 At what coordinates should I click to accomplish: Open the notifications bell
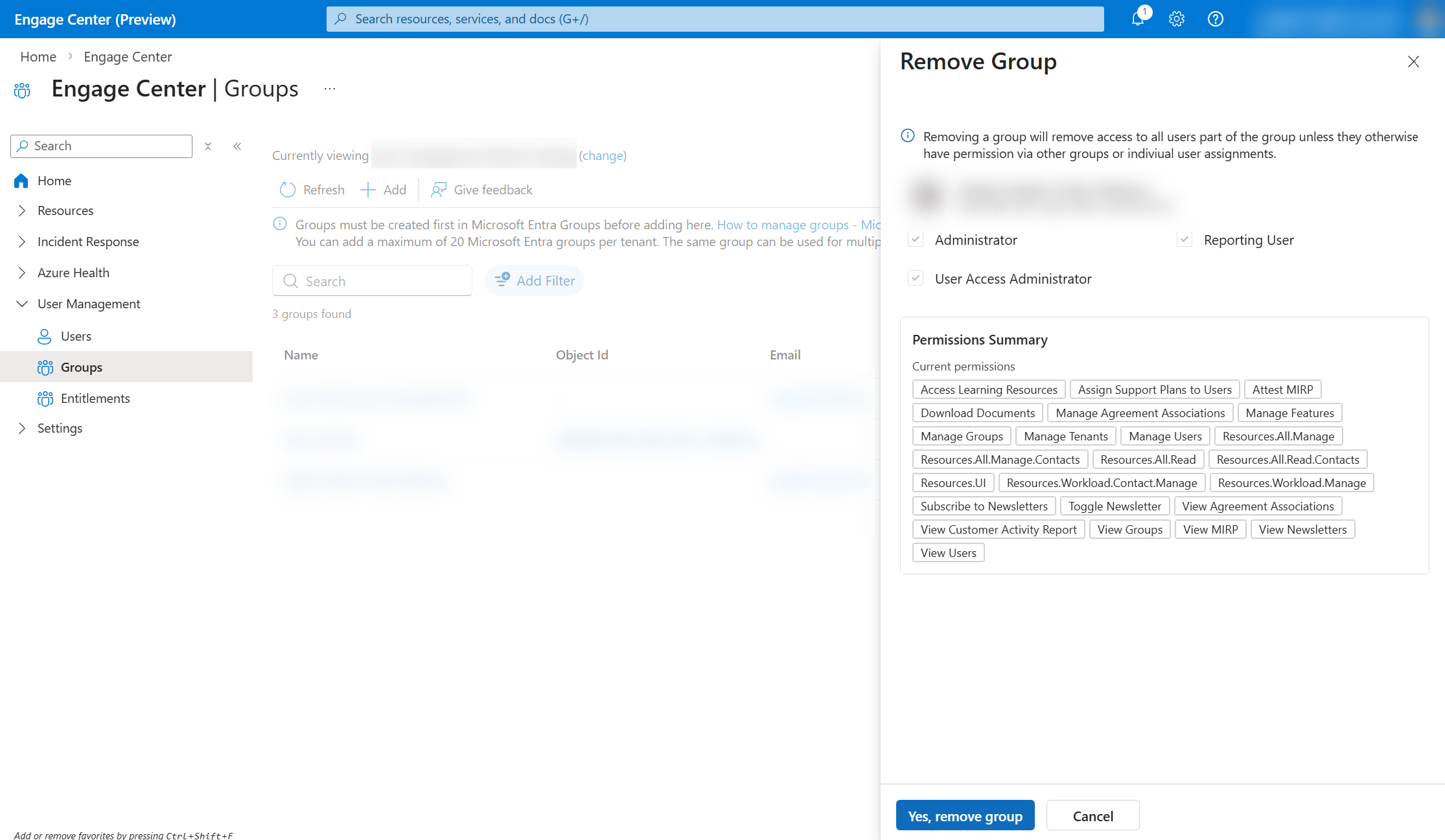[x=1138, y=19]
